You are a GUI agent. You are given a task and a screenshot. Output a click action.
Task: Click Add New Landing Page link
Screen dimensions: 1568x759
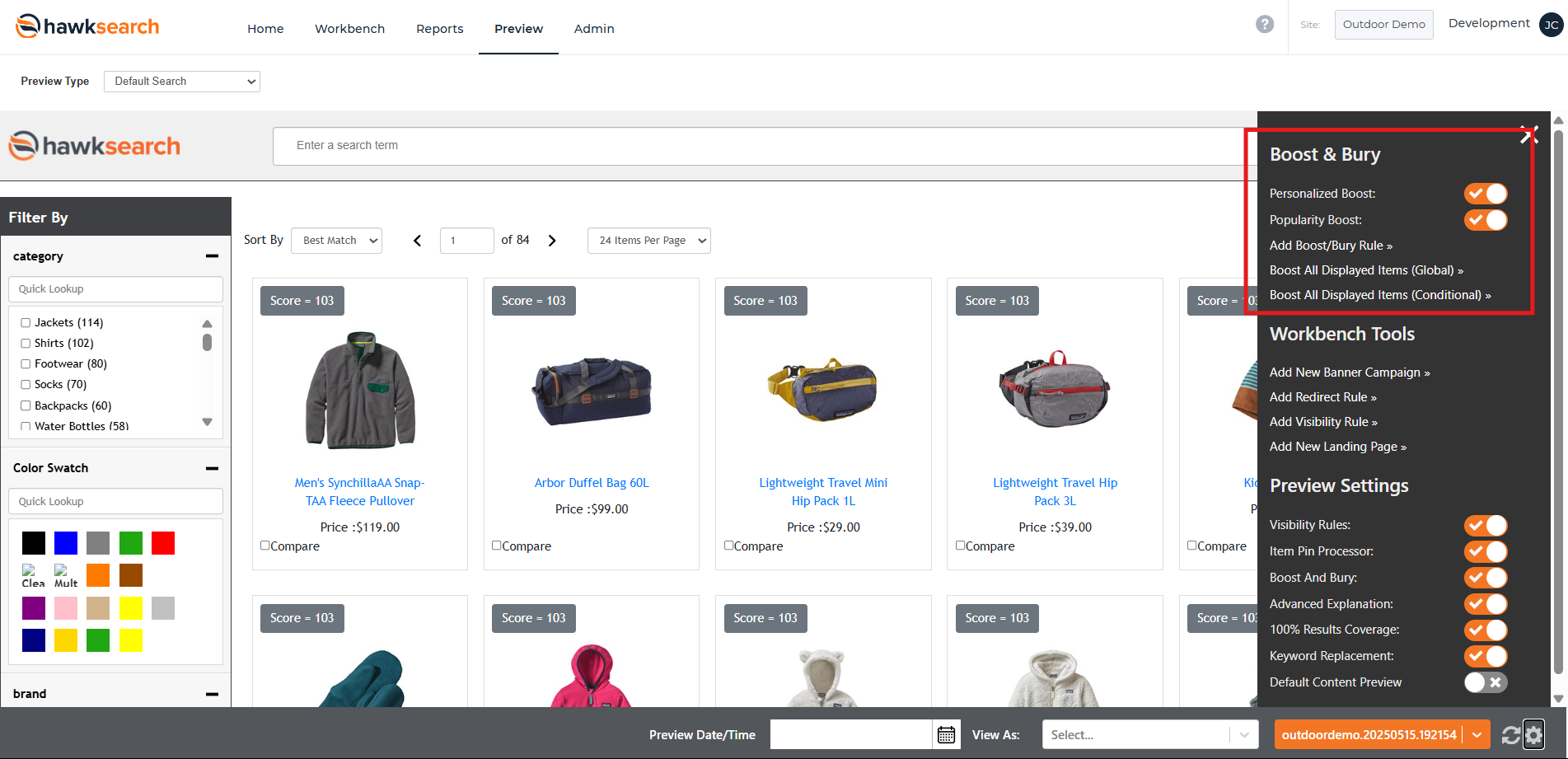[x=1338, y=447]
